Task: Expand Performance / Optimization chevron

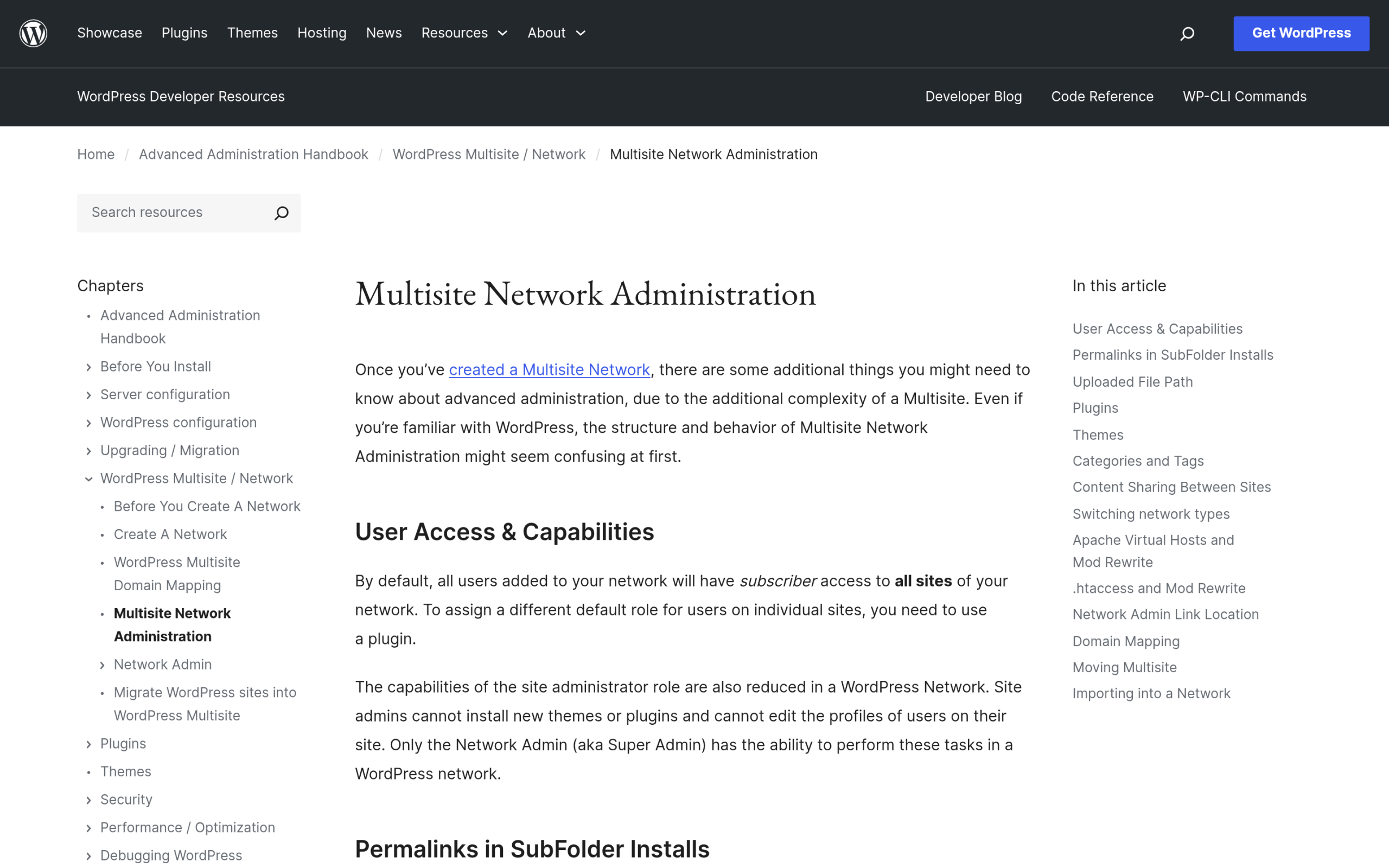Action: (88, 828)
